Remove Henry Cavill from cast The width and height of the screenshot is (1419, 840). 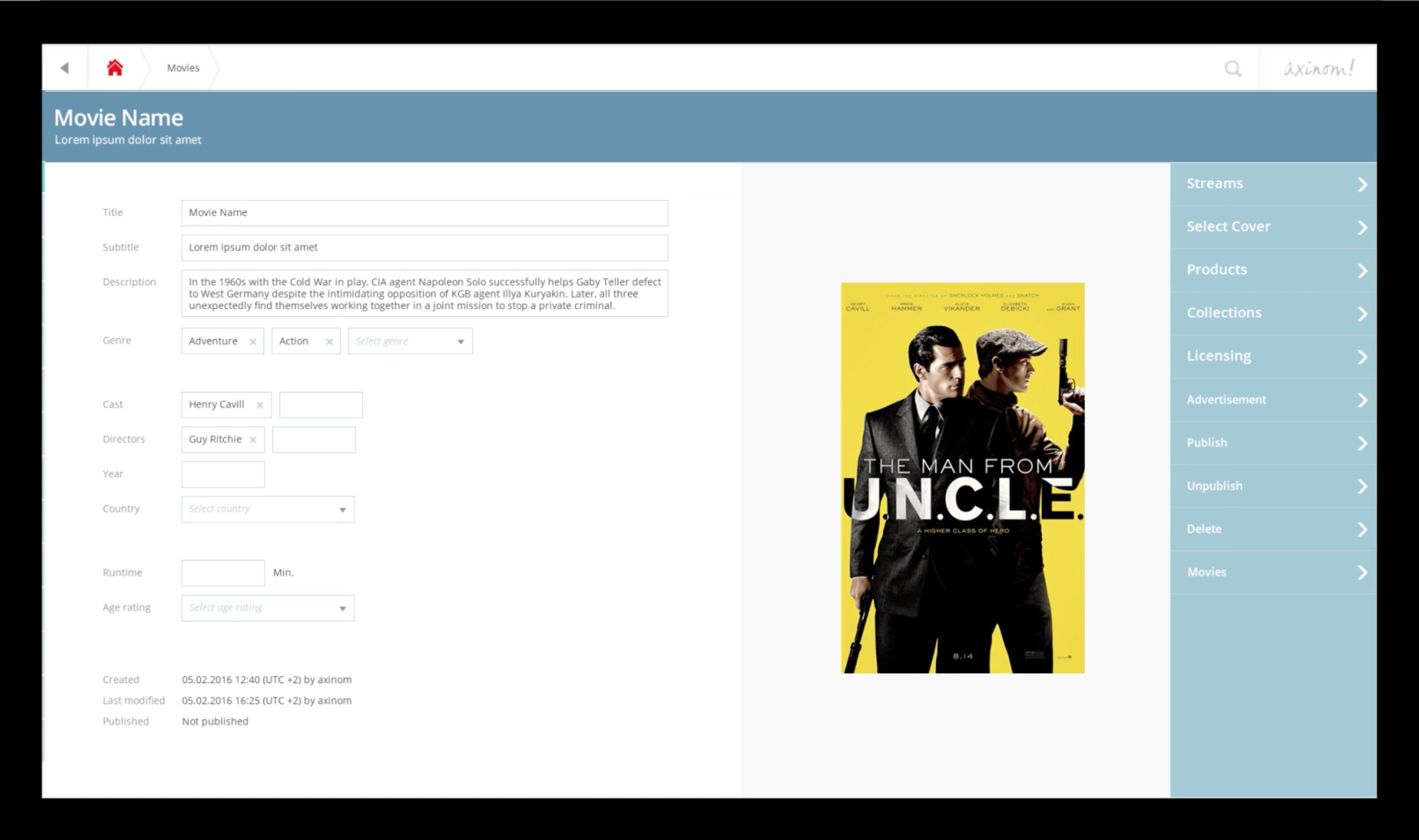[x=260, y=405]
